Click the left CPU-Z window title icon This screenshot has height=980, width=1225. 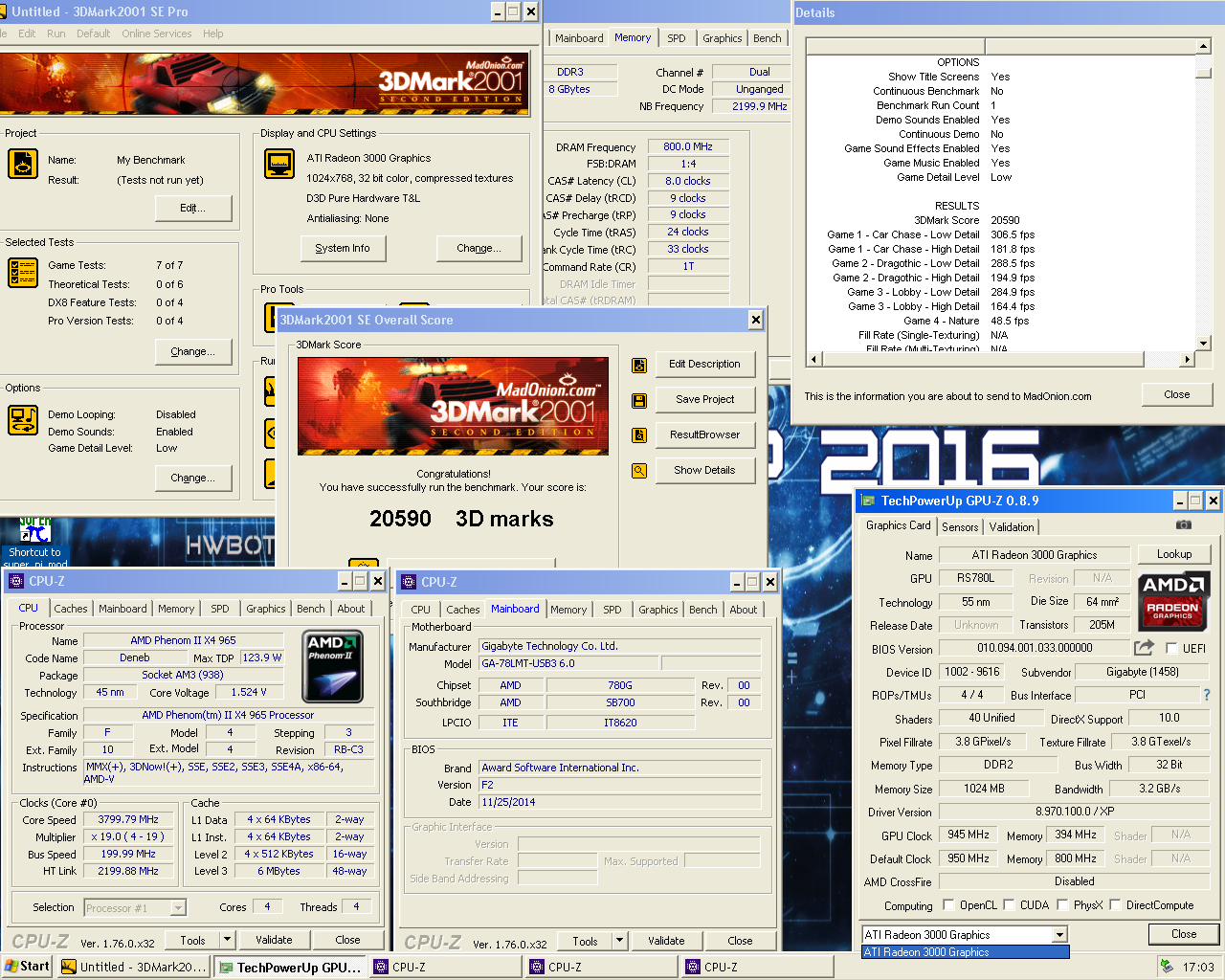(16, 581)
